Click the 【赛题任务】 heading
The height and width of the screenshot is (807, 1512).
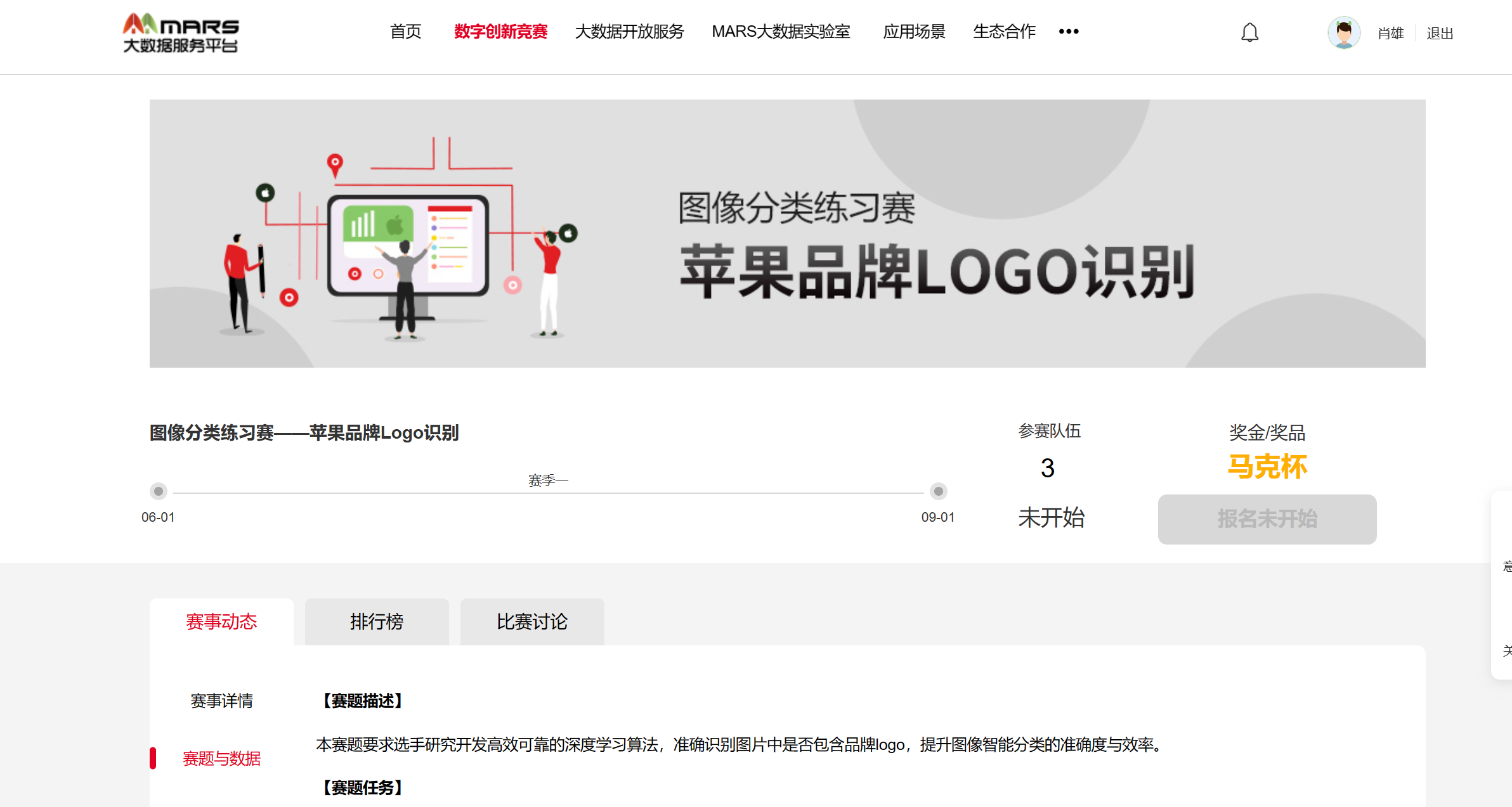coord(363,787)
